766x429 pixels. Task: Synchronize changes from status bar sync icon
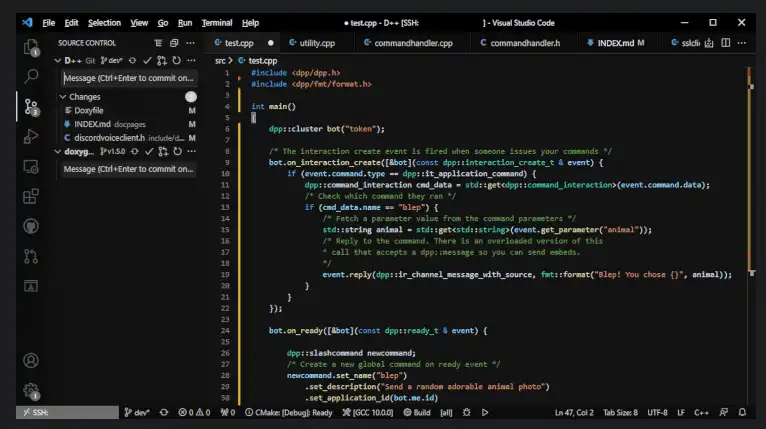click(x=164, y=412)
